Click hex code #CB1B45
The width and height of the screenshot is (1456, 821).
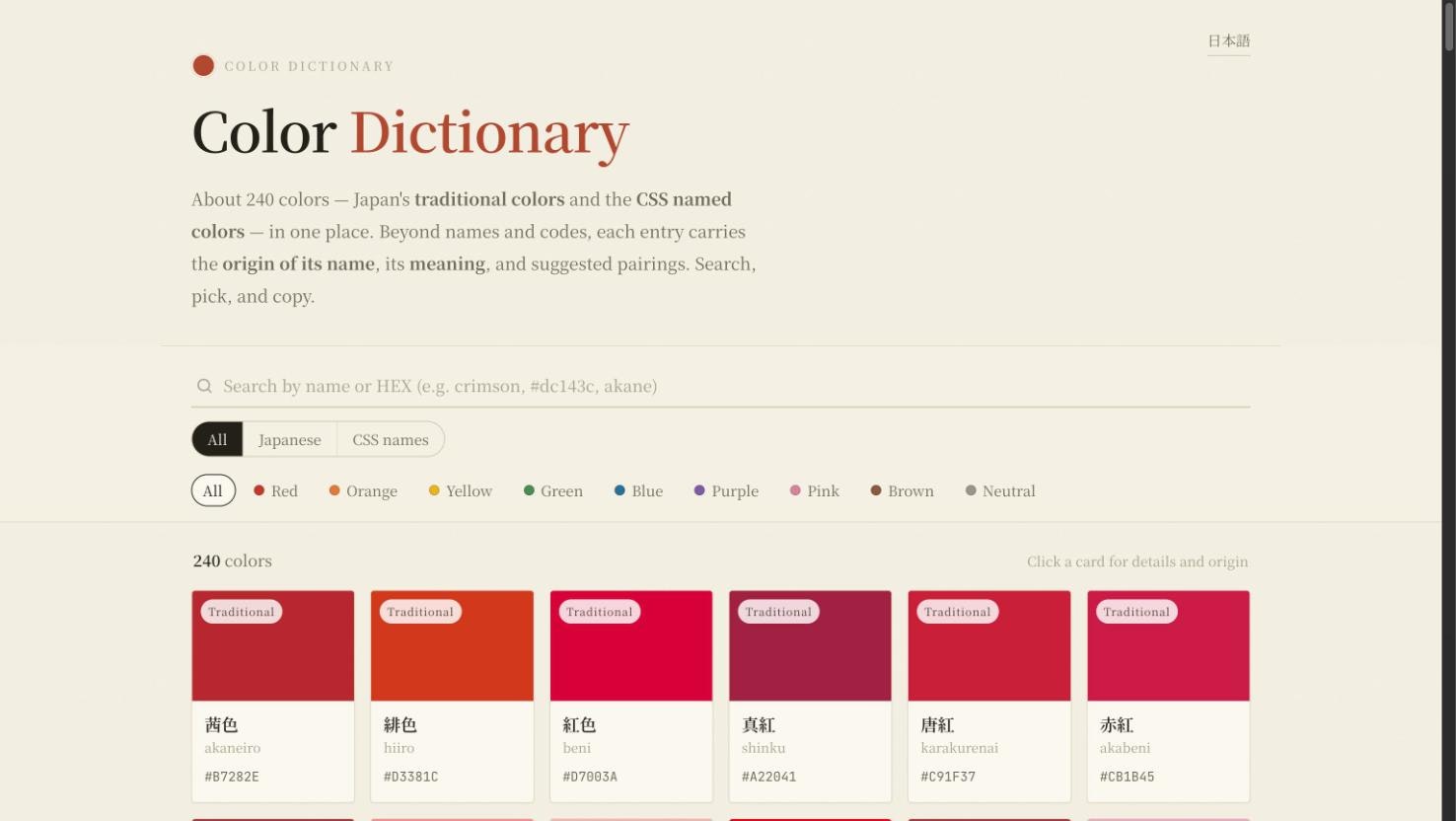click(1127, 777)
